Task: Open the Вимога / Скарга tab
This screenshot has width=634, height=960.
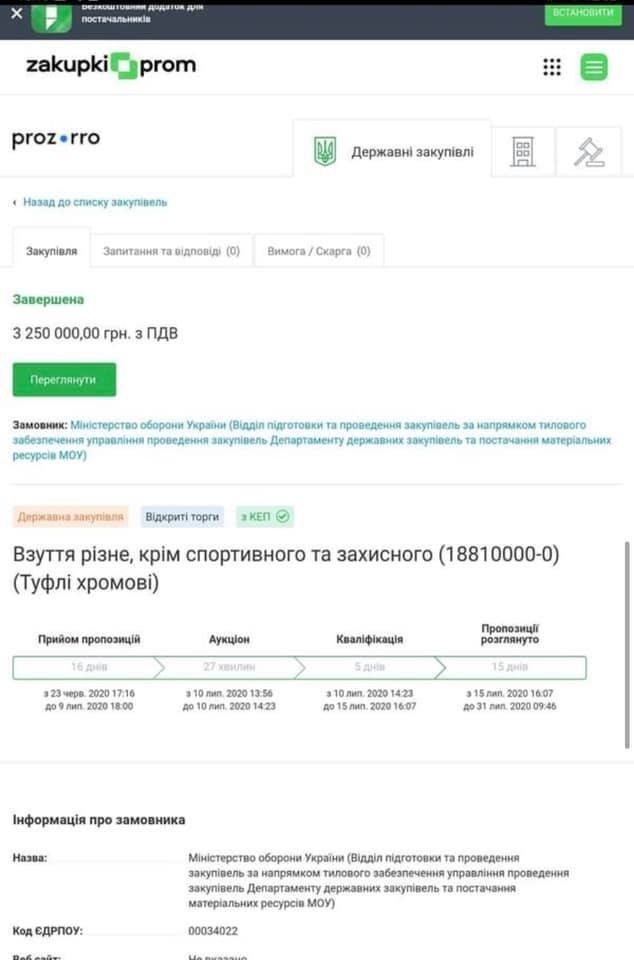Action: click(x=319, y=251)
